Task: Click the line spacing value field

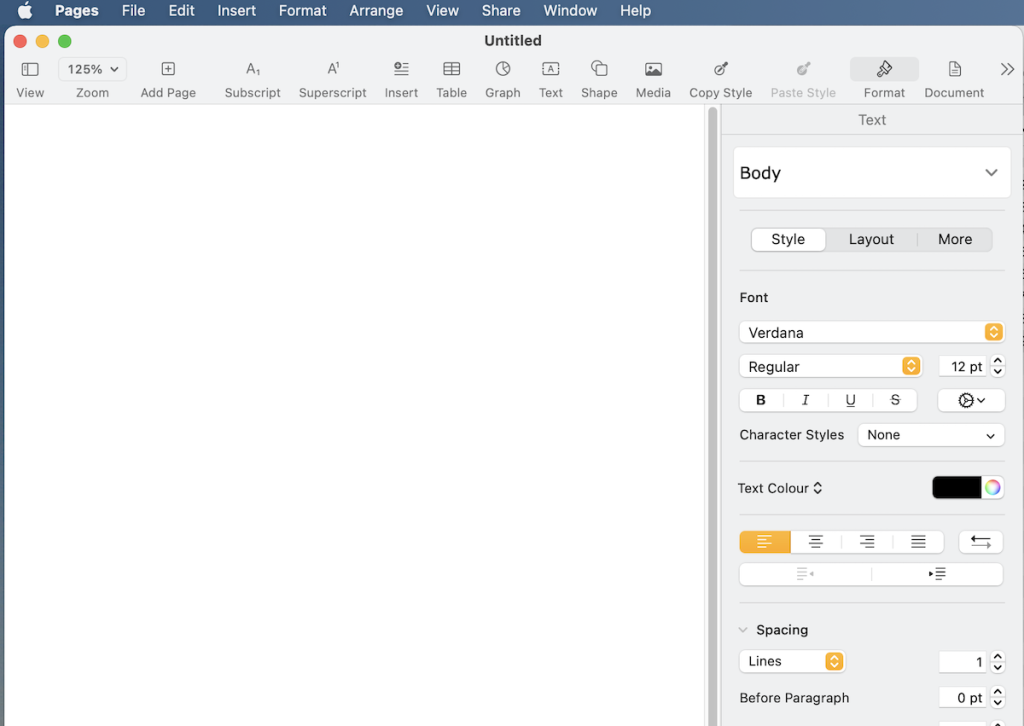Action: pyautogui.click(x=962, y=661)
